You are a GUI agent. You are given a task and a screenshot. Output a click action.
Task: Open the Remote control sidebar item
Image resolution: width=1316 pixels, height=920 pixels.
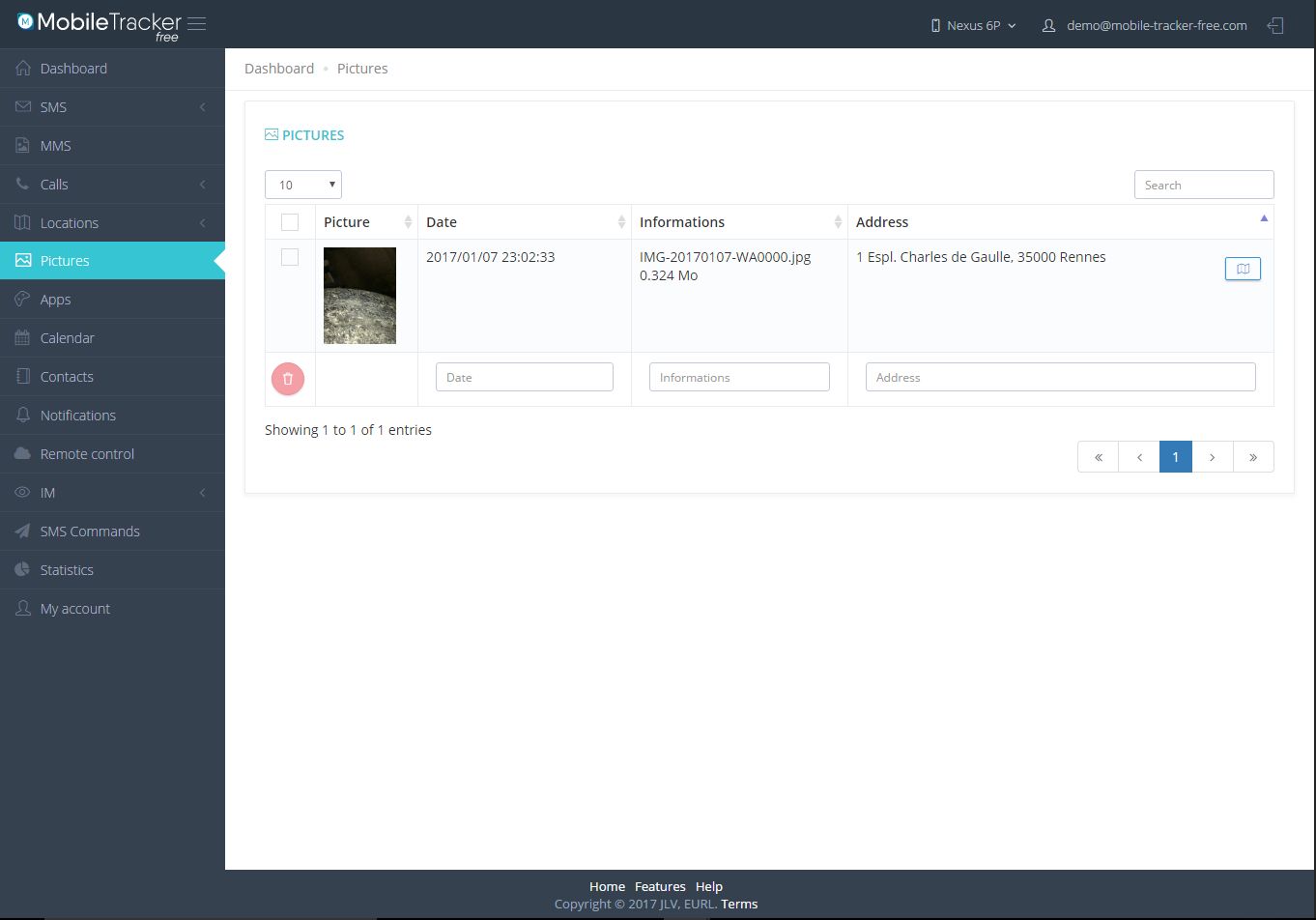[x=112, y=454]
